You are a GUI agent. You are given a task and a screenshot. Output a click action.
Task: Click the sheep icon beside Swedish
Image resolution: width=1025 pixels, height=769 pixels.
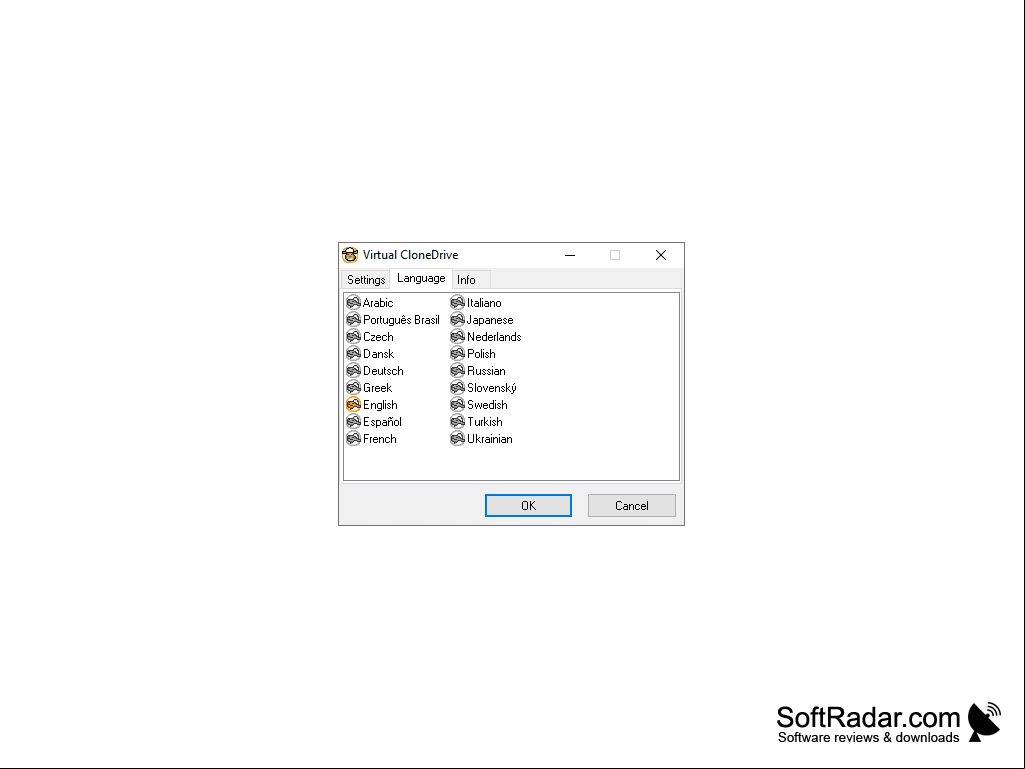pyautogui.click(x=458, y=404)
